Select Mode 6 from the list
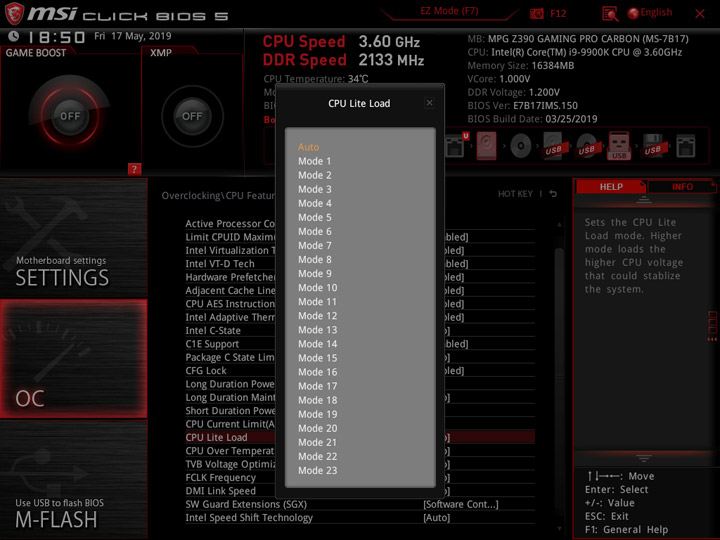The height and width of the screenshot is (540, 720). coord(315,231)
